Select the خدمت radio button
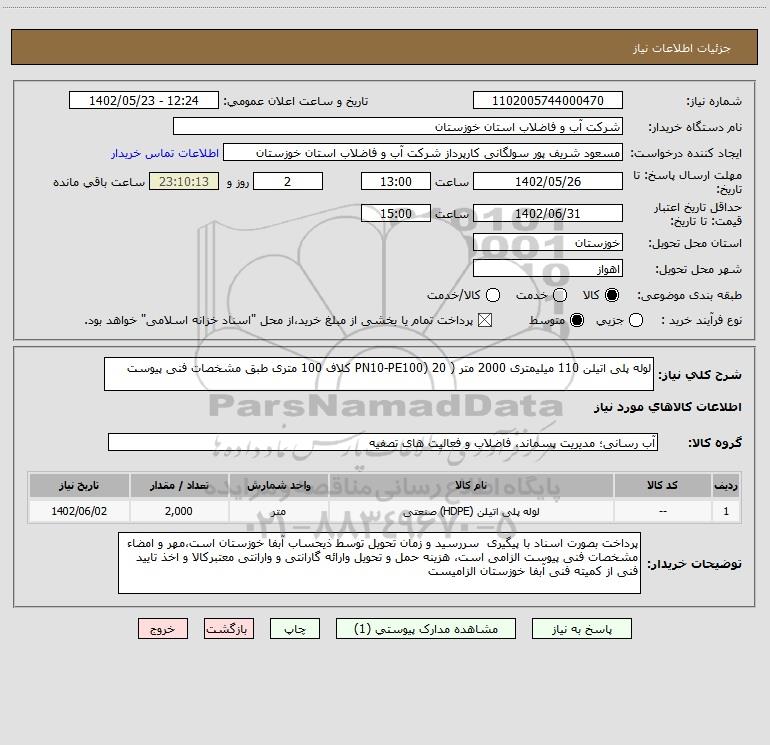The width and height of the screenshot is (770, 745). tap(560, 295)
